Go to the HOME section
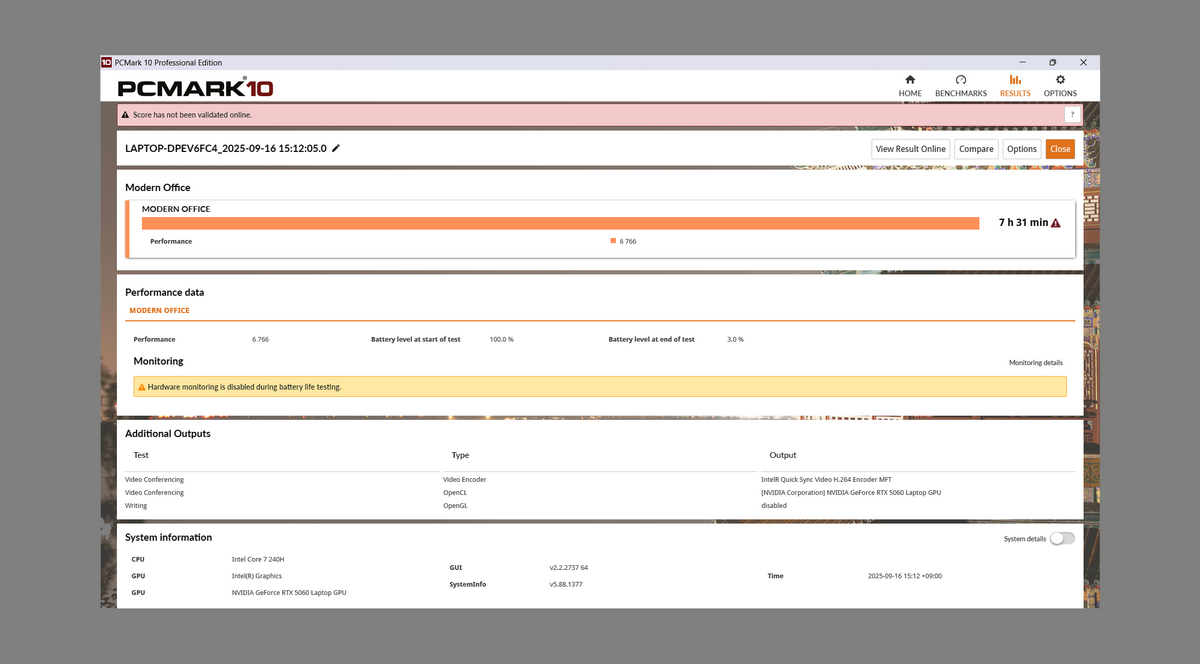Viewport: 1200px width, 664px height. tap(910, 85)
